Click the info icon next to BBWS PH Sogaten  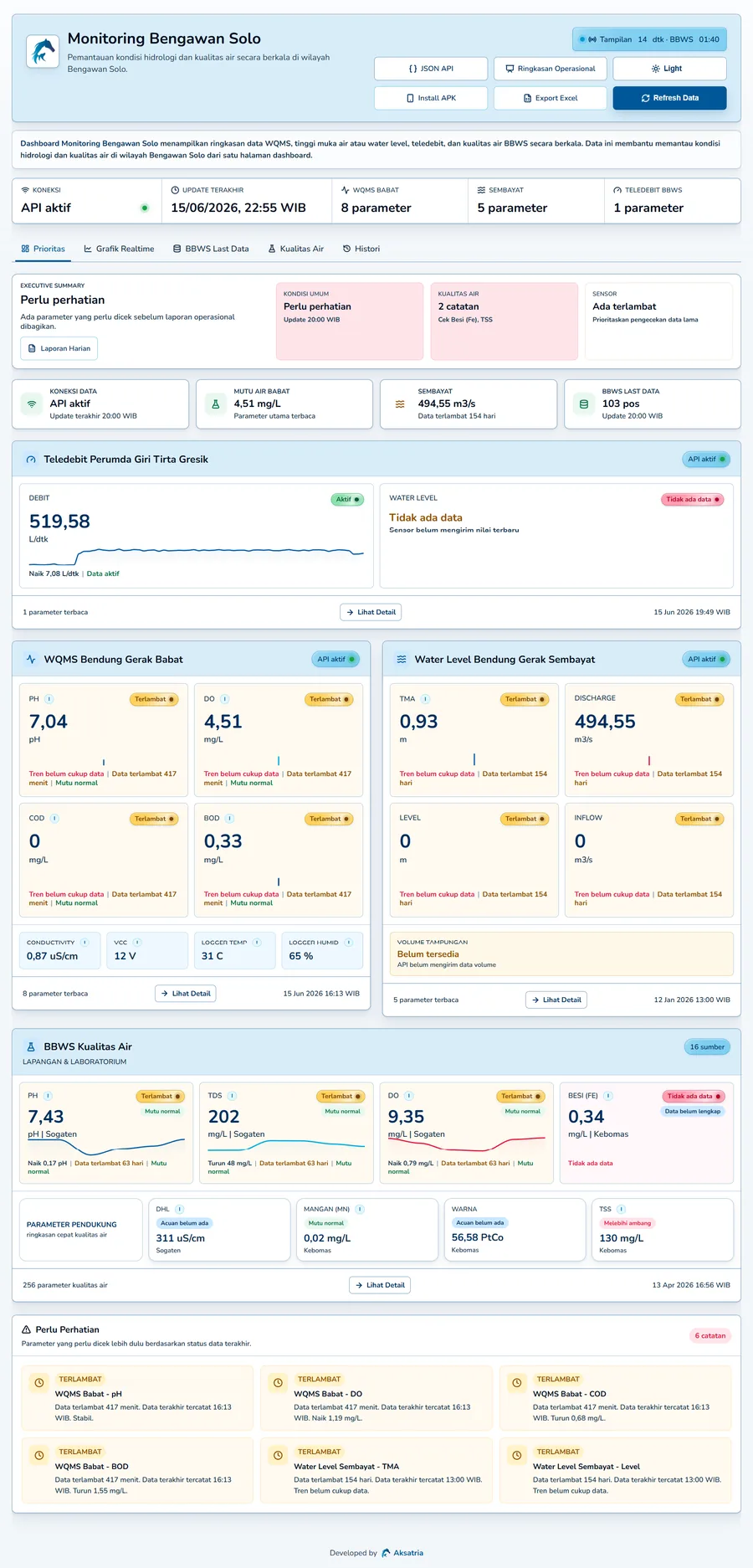[x=49, y=1096]
